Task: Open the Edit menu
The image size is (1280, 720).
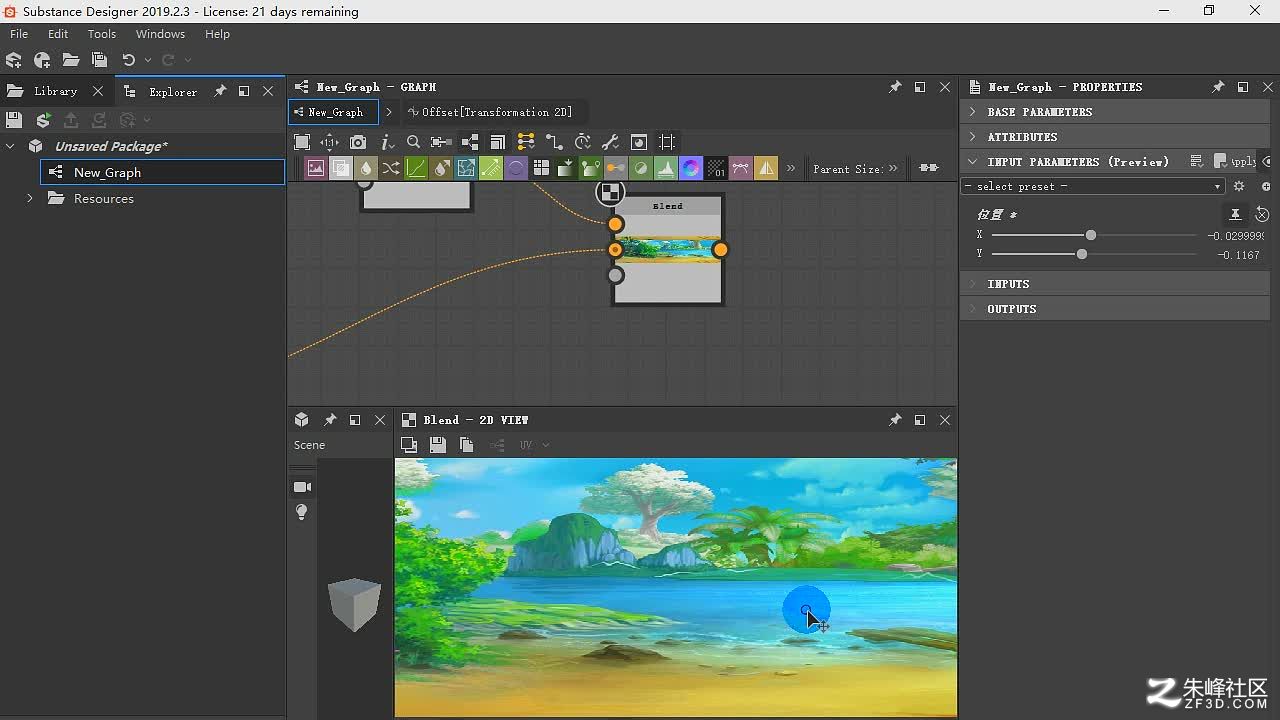Action: pos(58,34)
